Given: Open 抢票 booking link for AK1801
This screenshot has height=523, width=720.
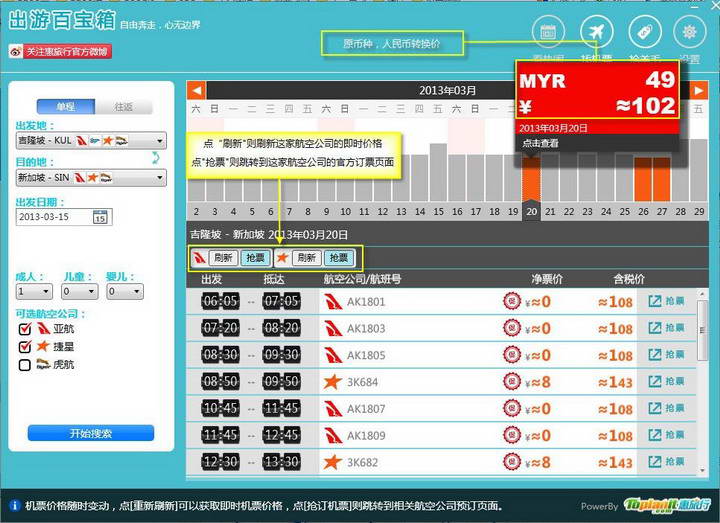Looking at the screenshot, I should click(667, 301).
